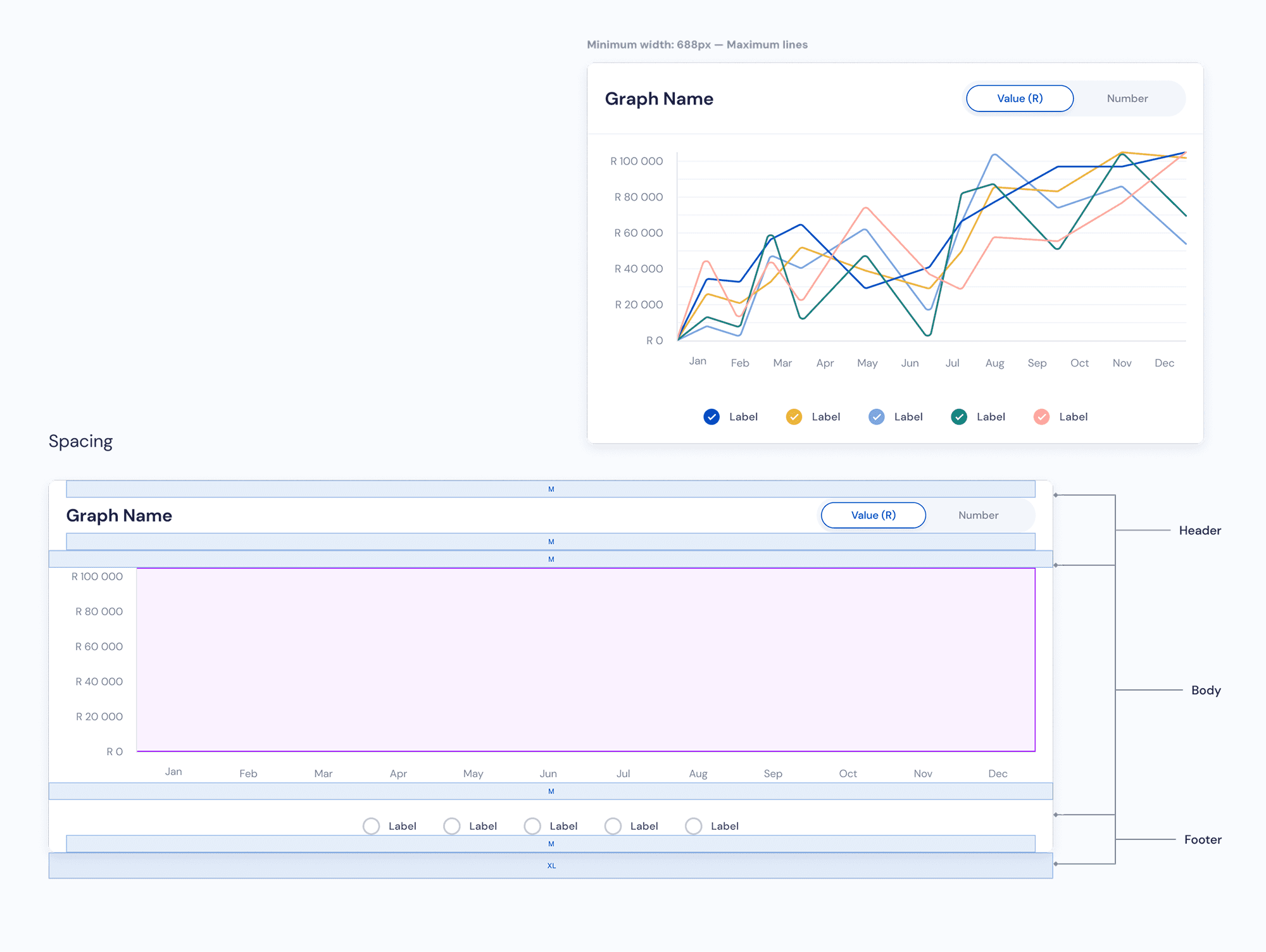Click the Header annotation label

1200,530
